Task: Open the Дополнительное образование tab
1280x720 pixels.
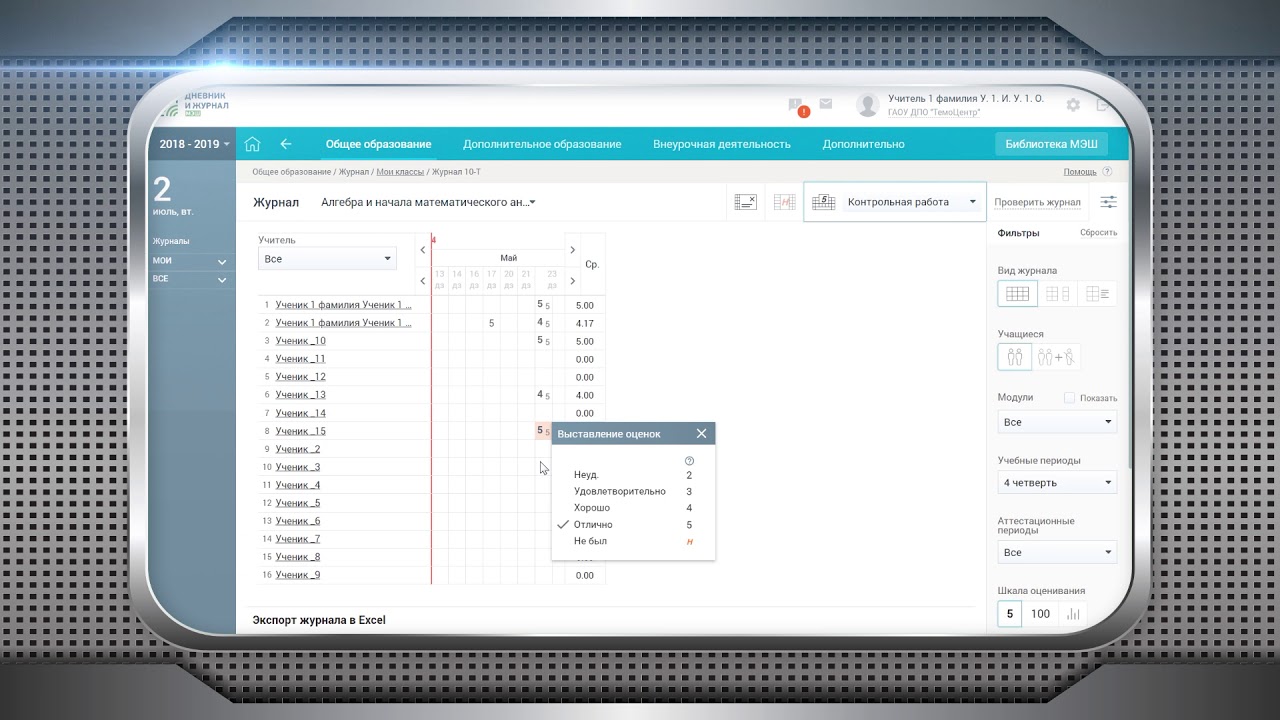Action: (x=542, y=144)
